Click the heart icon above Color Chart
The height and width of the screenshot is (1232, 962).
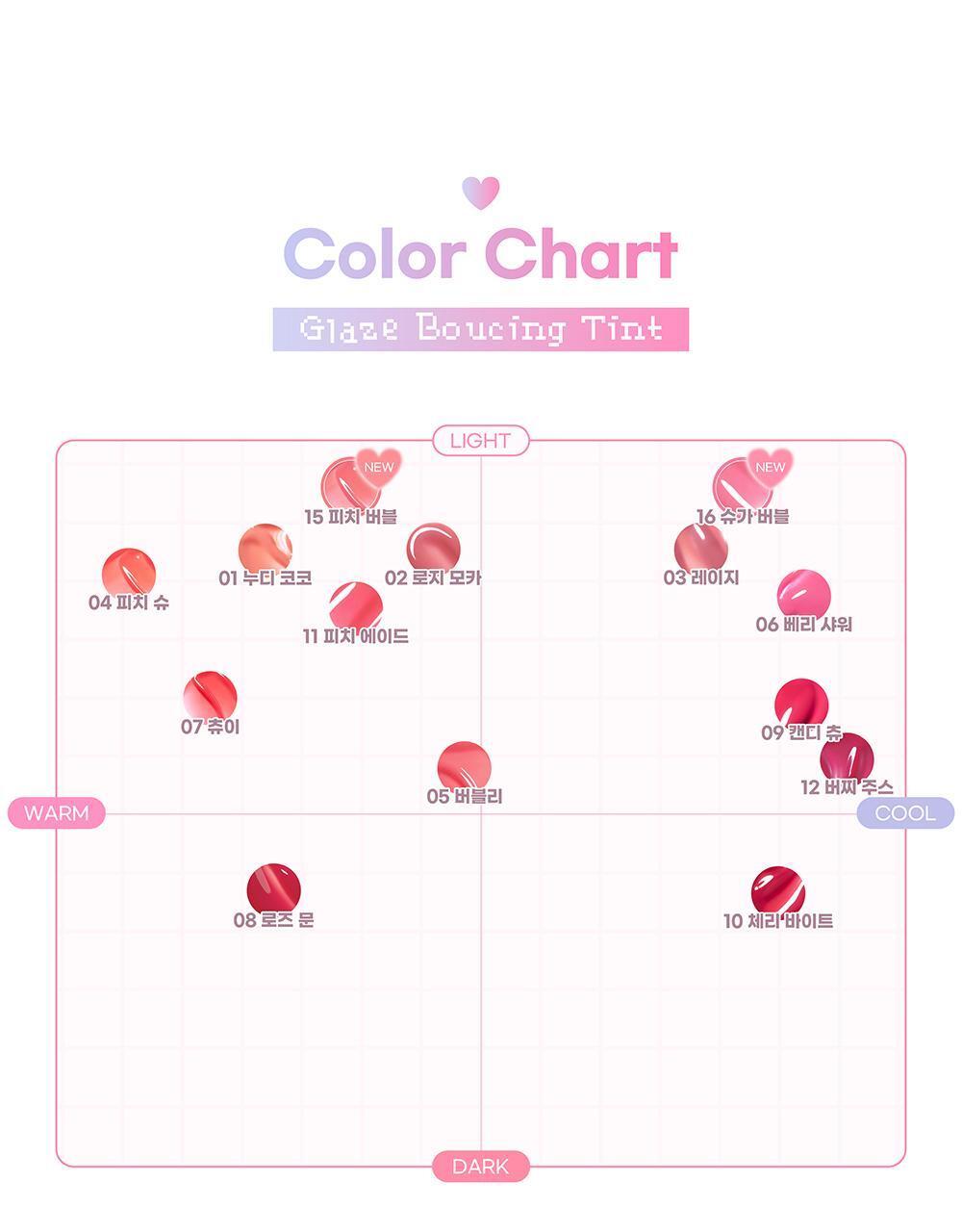tap(481, 192)
